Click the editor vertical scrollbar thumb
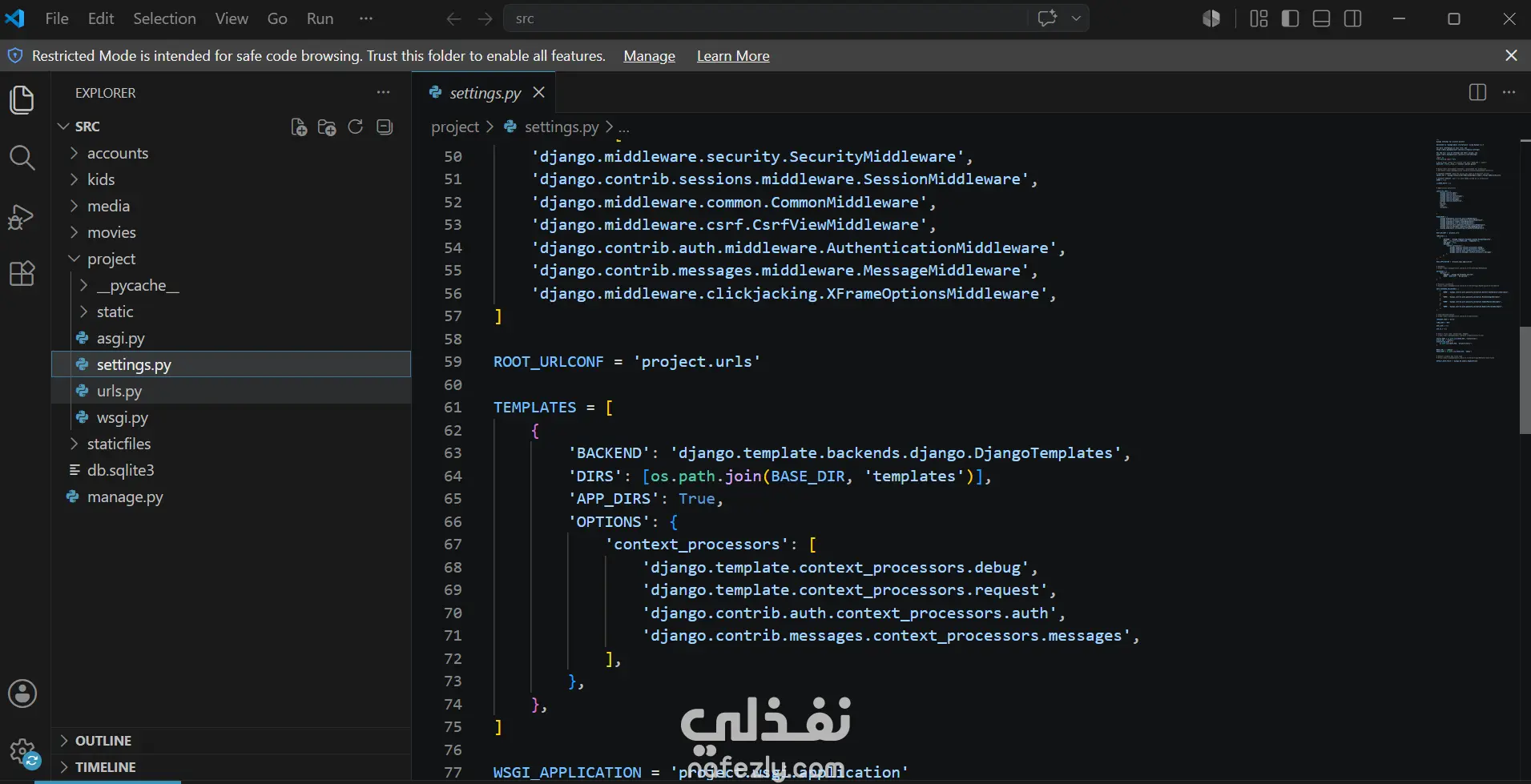The width and height of the screenshot is (1531, 784). [x=1525, y=380]
